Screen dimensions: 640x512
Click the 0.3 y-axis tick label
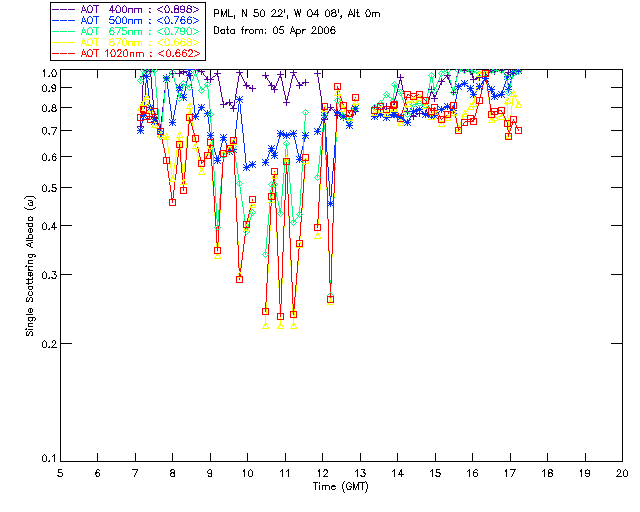point(49,275)
